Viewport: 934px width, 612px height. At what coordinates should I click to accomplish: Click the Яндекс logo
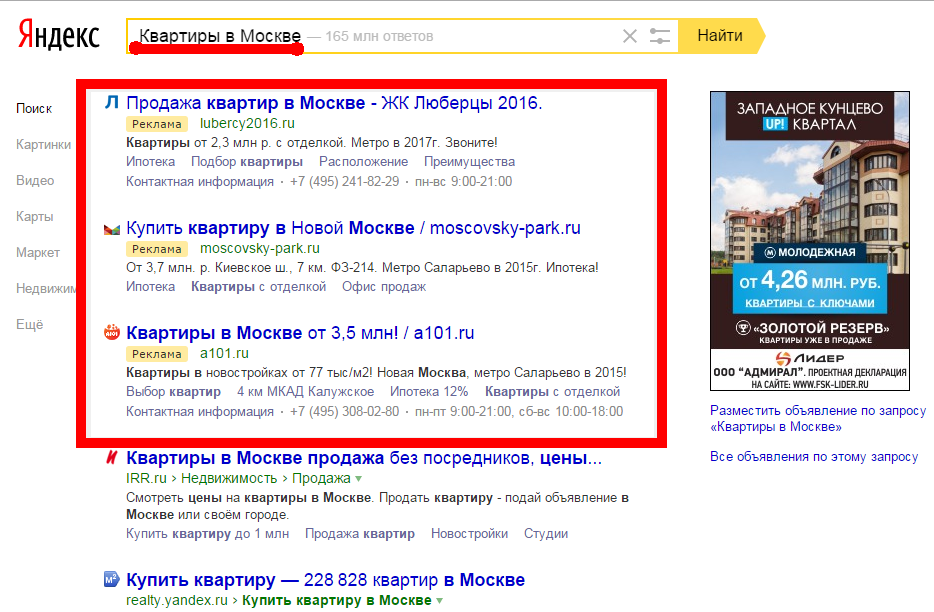[58, 36]
